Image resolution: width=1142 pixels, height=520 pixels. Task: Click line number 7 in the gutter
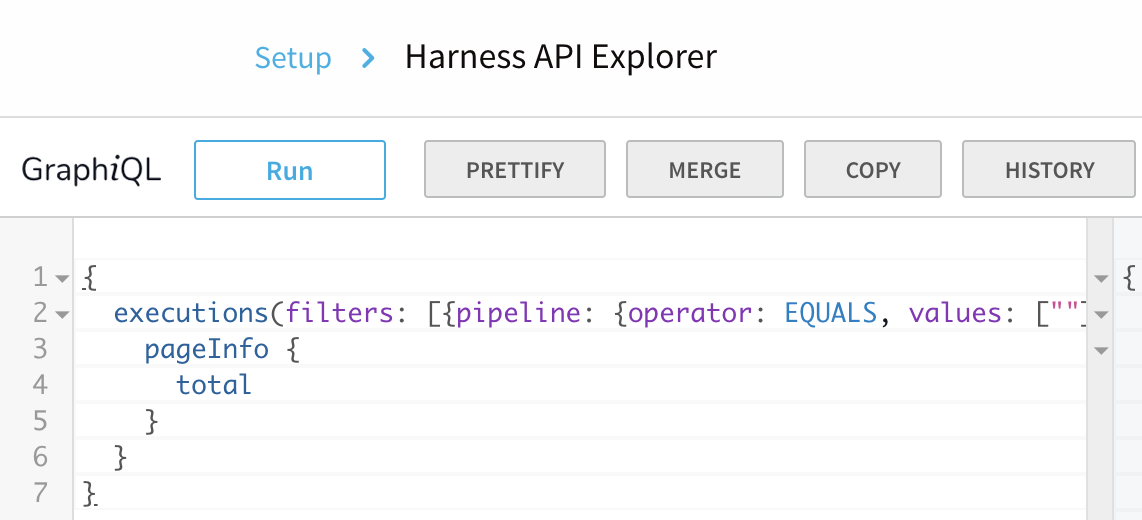[x=39, y=493]
